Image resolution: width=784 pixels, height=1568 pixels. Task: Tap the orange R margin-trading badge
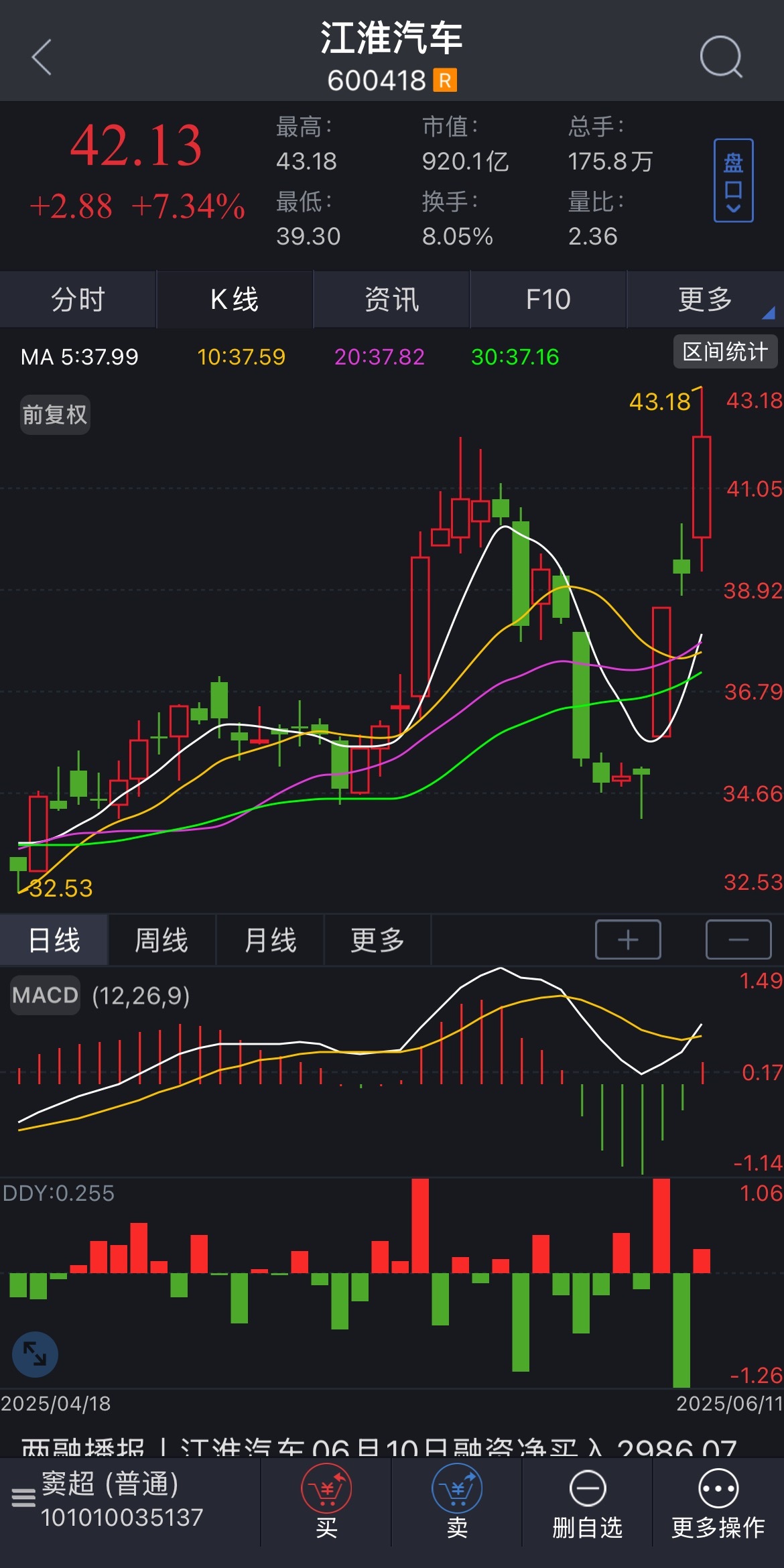(x=445, y=80)
